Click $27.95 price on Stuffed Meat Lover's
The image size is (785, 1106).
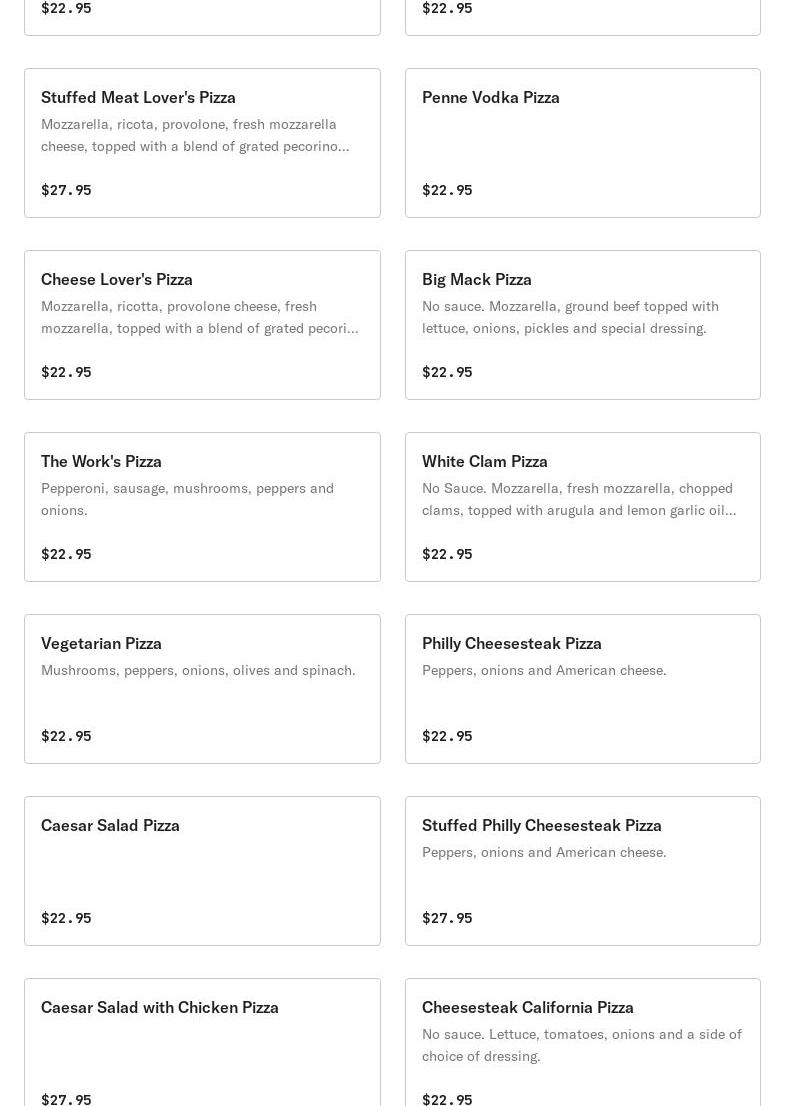tap(66, 190)
